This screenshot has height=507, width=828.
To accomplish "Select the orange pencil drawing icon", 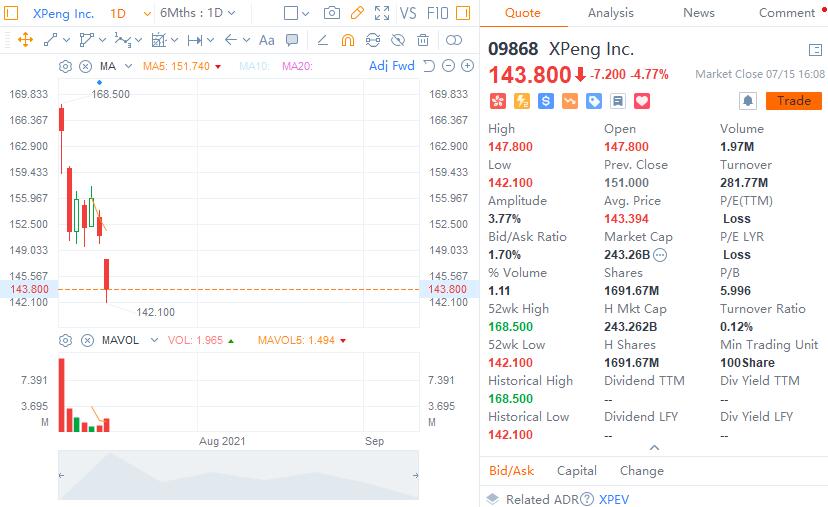I will [357, 13].
